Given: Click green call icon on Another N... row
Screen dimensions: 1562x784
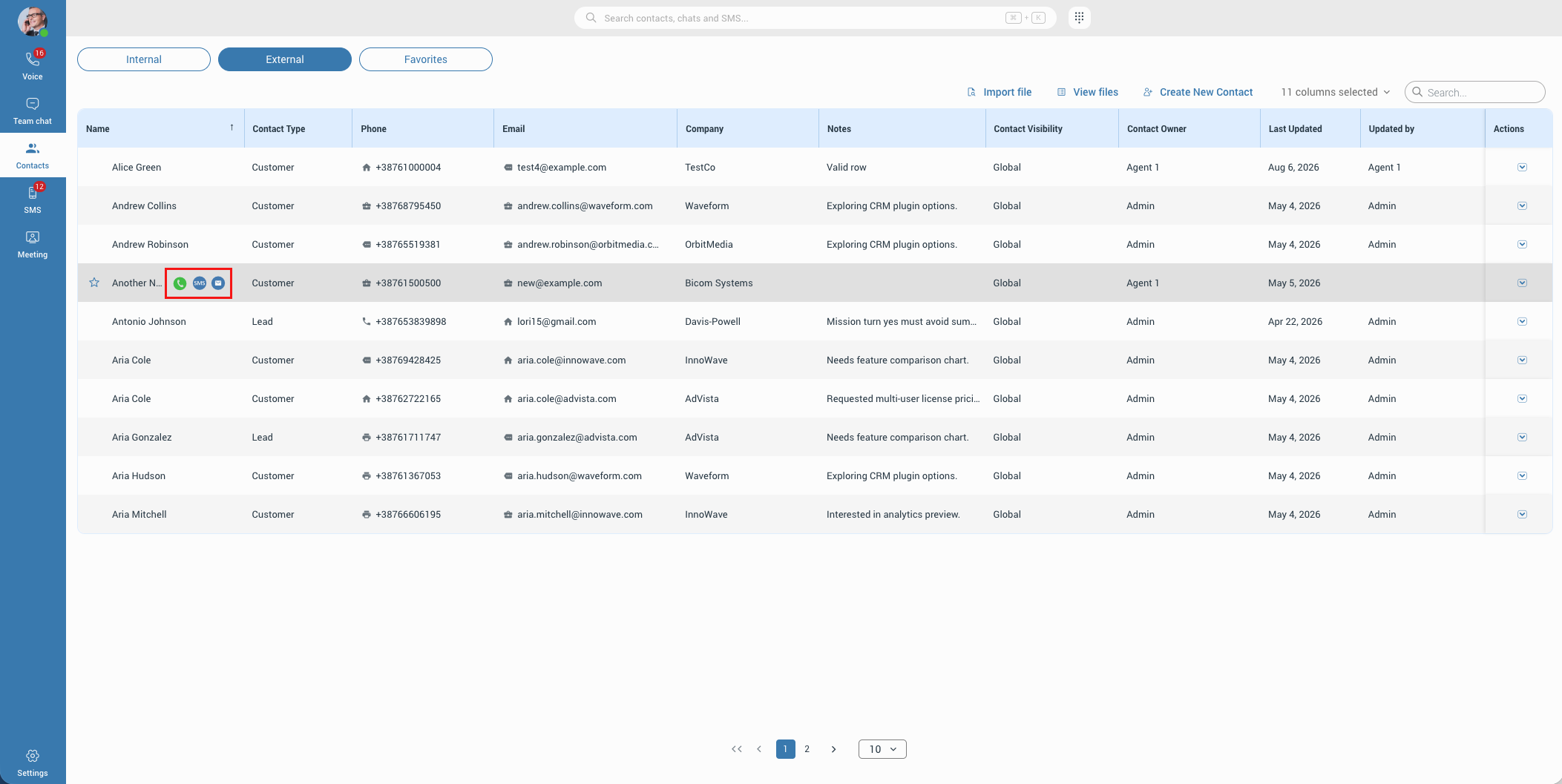Looking at the screenshot, I should click(180, 283).
